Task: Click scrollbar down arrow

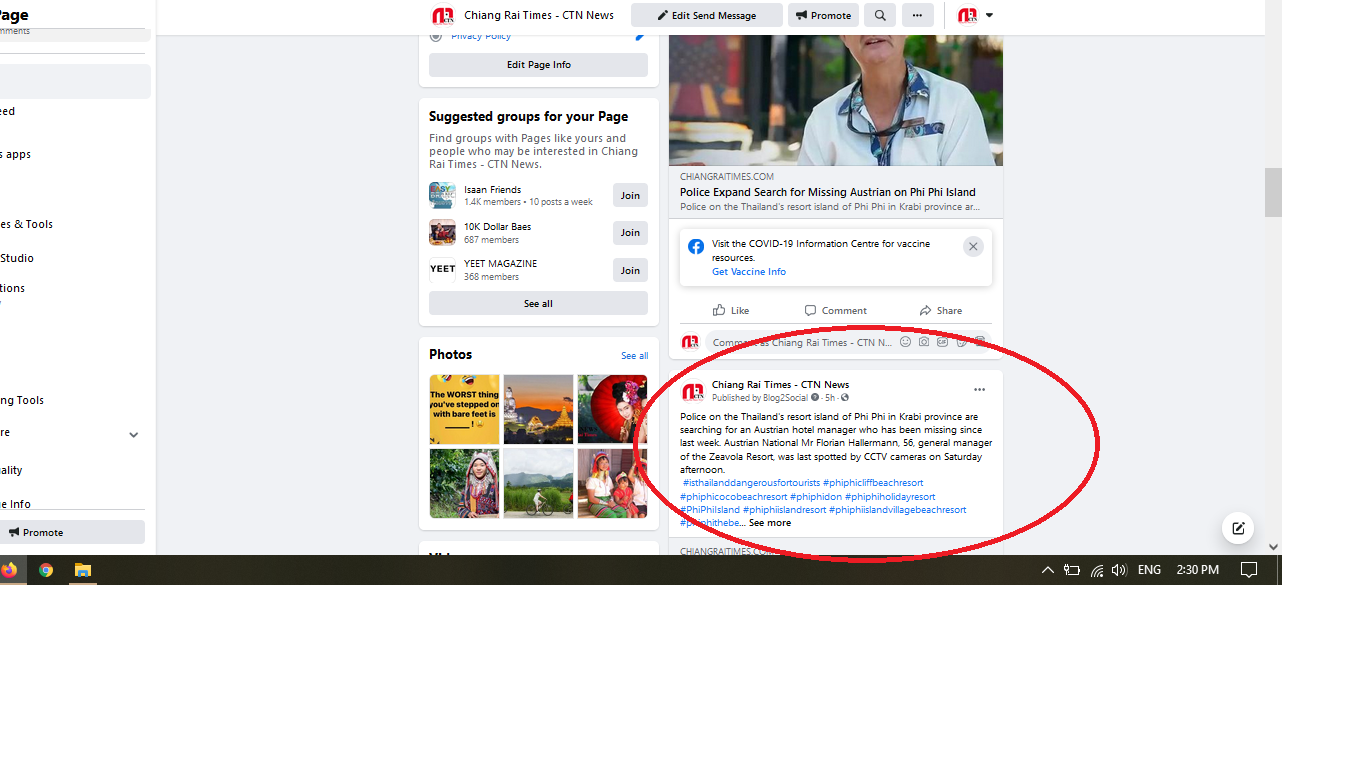Action: tap(1273, 547)
